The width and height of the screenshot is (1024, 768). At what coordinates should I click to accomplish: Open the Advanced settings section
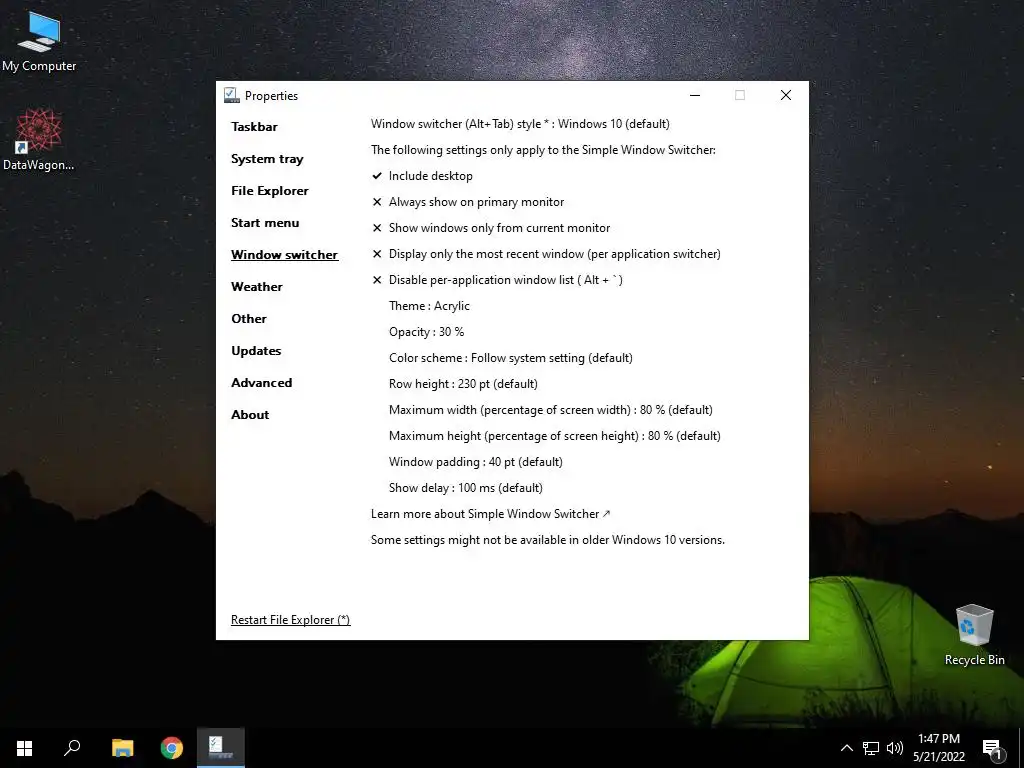coord(261,383)
